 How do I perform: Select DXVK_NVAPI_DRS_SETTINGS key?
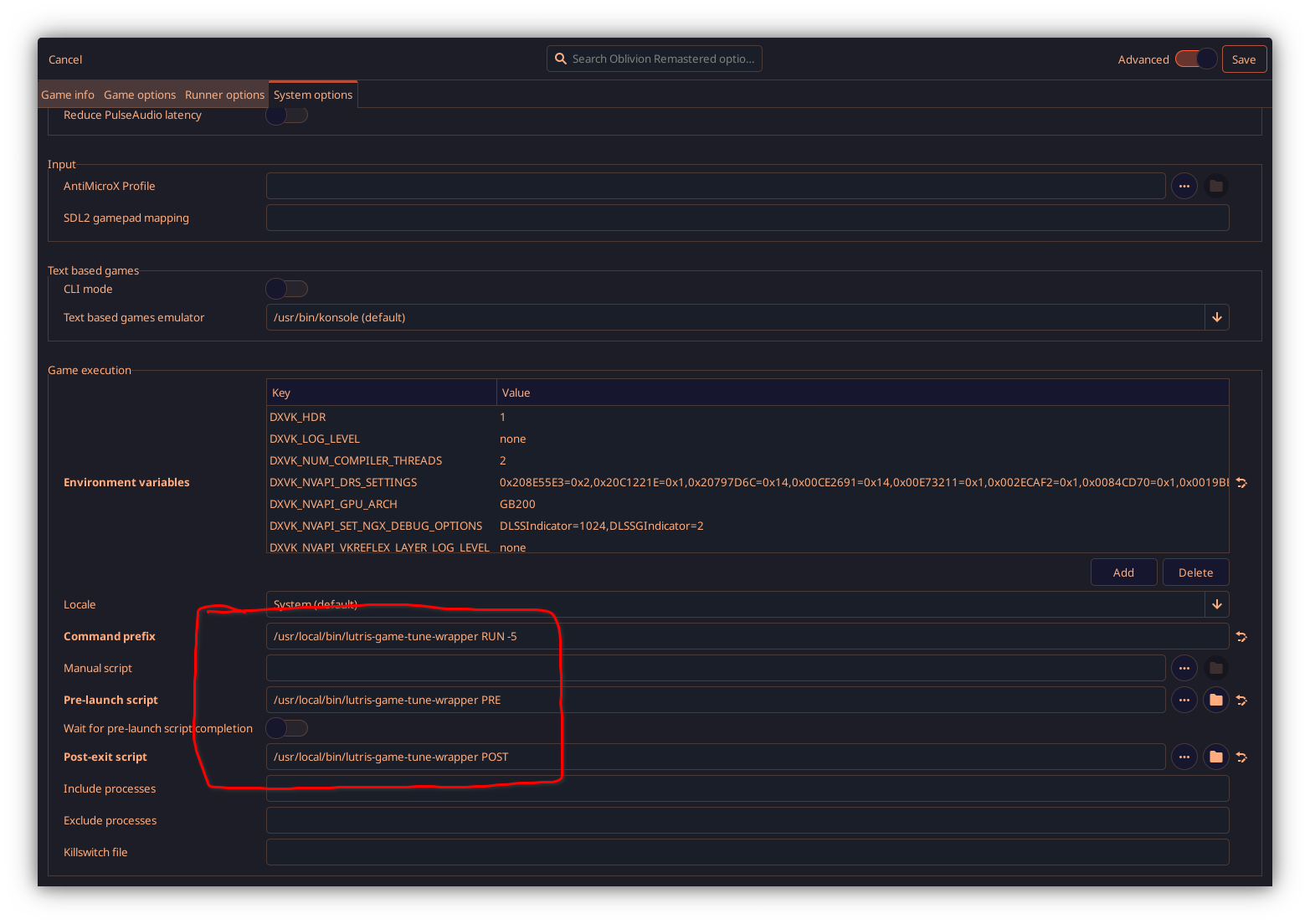pos(343,482)
